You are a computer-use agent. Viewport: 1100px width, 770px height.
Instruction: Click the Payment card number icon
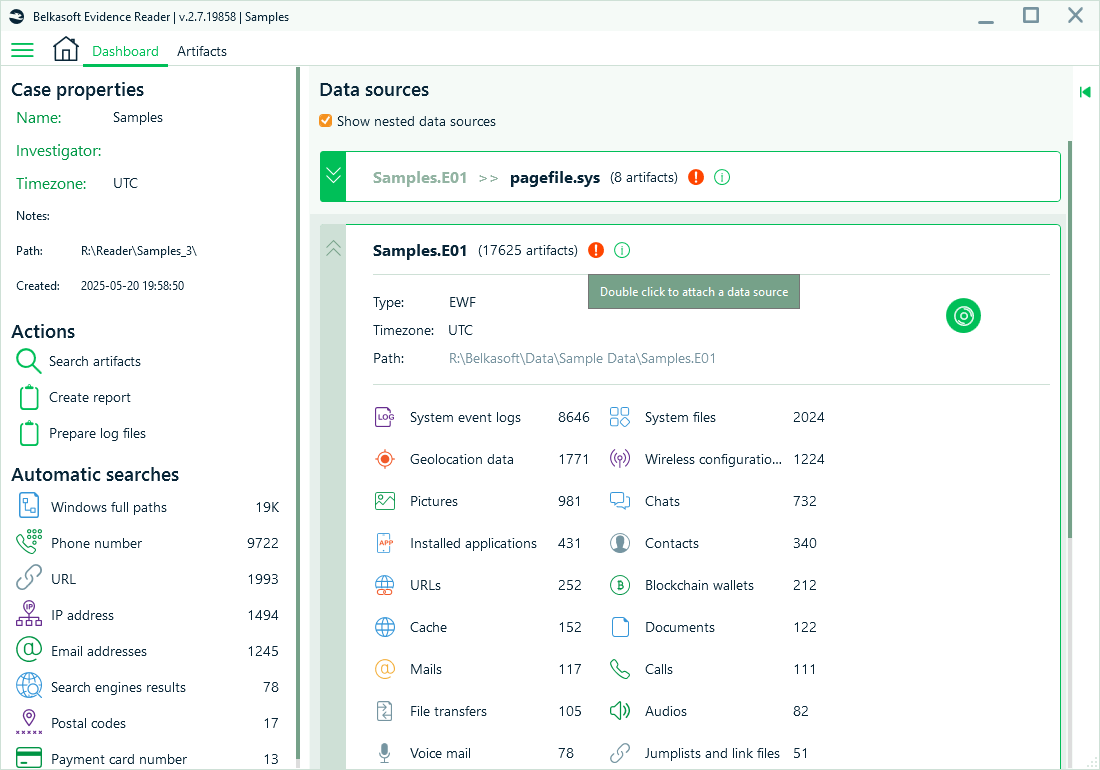pos(29,758)
